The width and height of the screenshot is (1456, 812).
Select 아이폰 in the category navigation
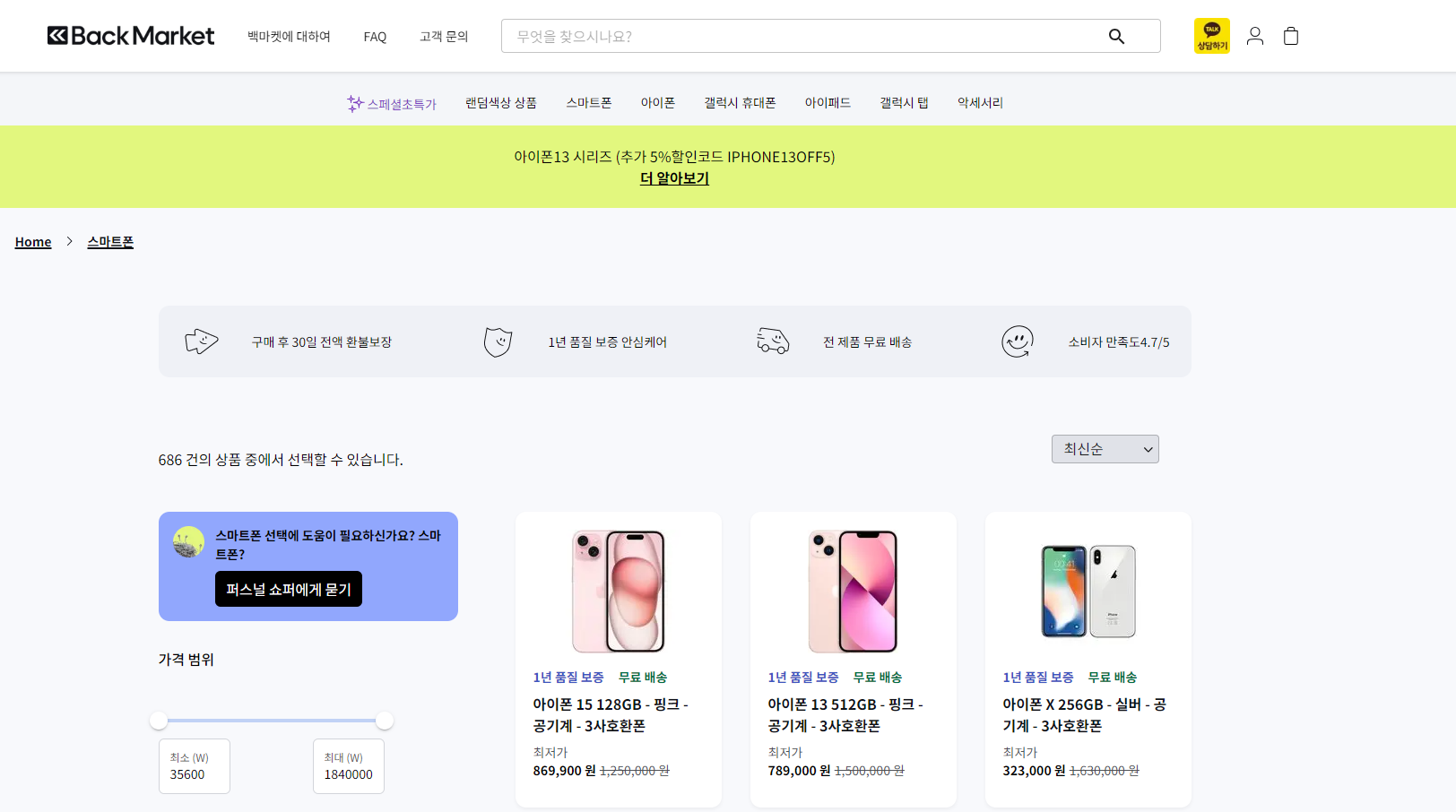pos(658,102)
